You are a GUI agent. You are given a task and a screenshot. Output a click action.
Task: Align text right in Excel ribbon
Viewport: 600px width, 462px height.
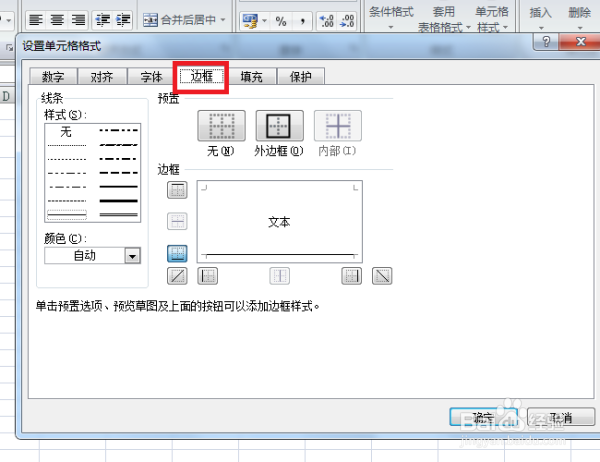[x=79, y=20]
